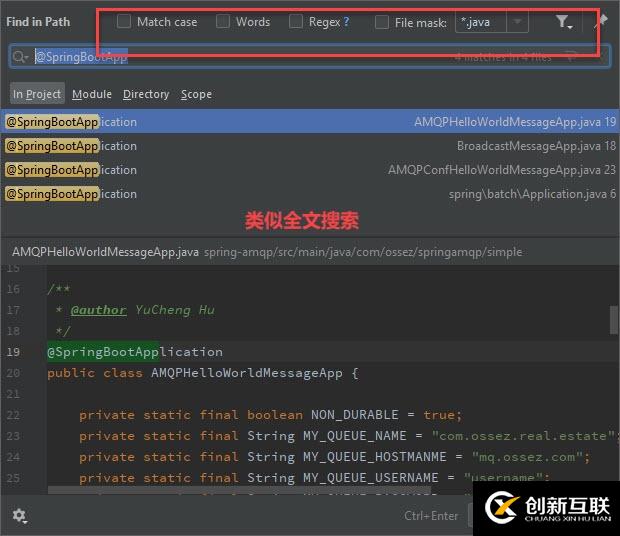Click the @SpringBootApp search field

310,57
